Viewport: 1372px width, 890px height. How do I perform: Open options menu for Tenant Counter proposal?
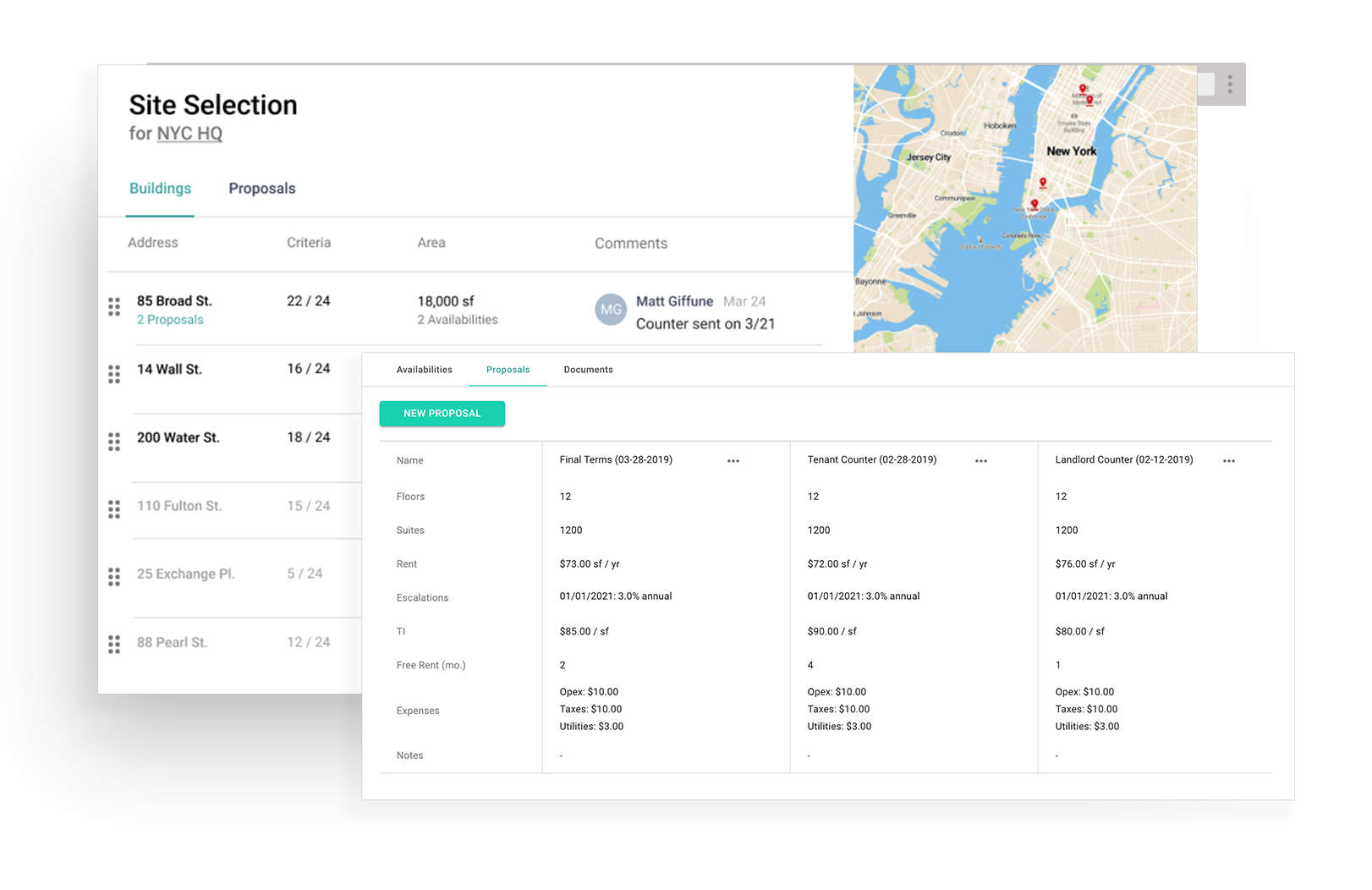coord(981,461)
